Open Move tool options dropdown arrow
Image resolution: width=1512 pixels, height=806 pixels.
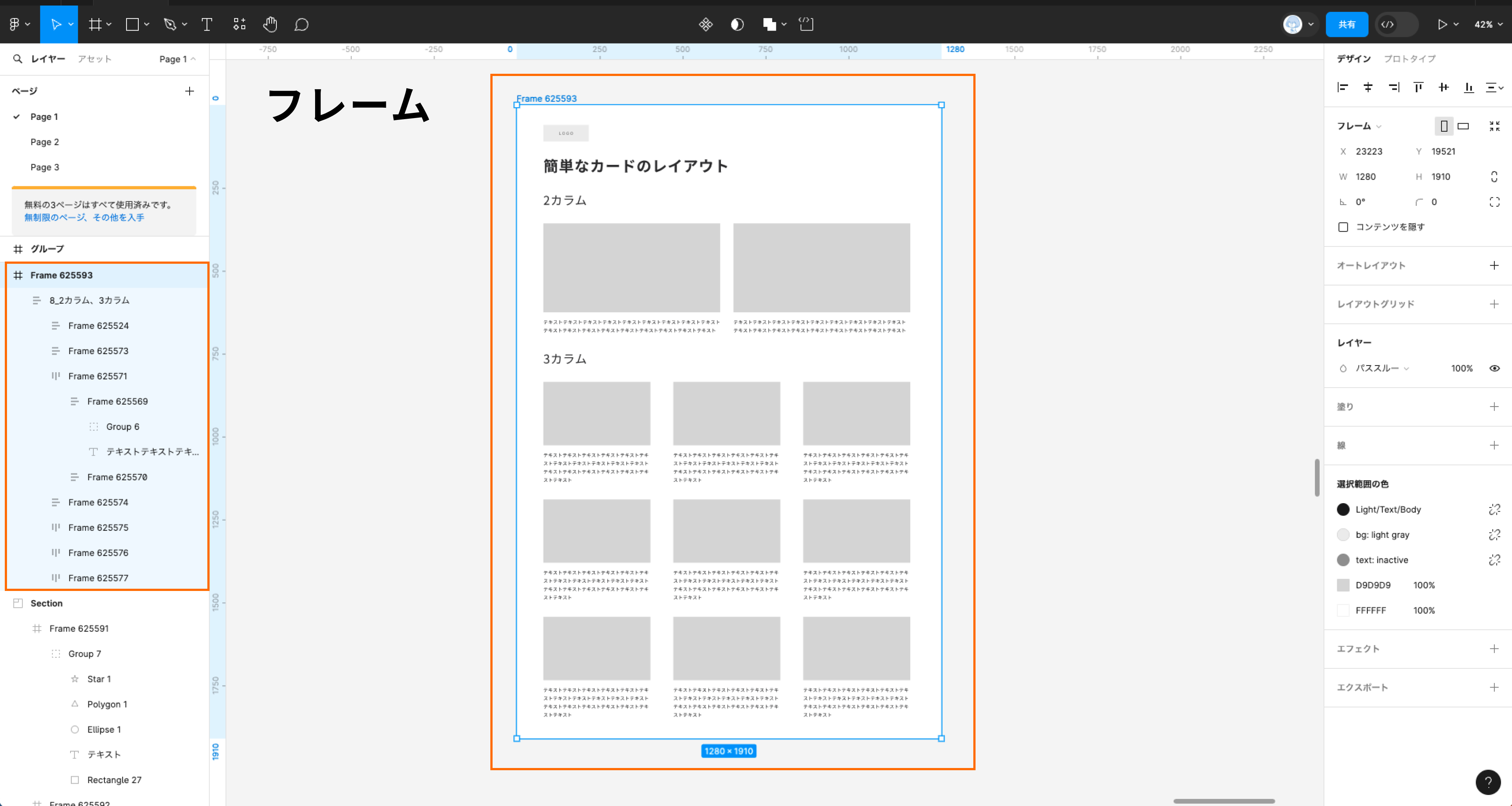click(x=71, y=24)
